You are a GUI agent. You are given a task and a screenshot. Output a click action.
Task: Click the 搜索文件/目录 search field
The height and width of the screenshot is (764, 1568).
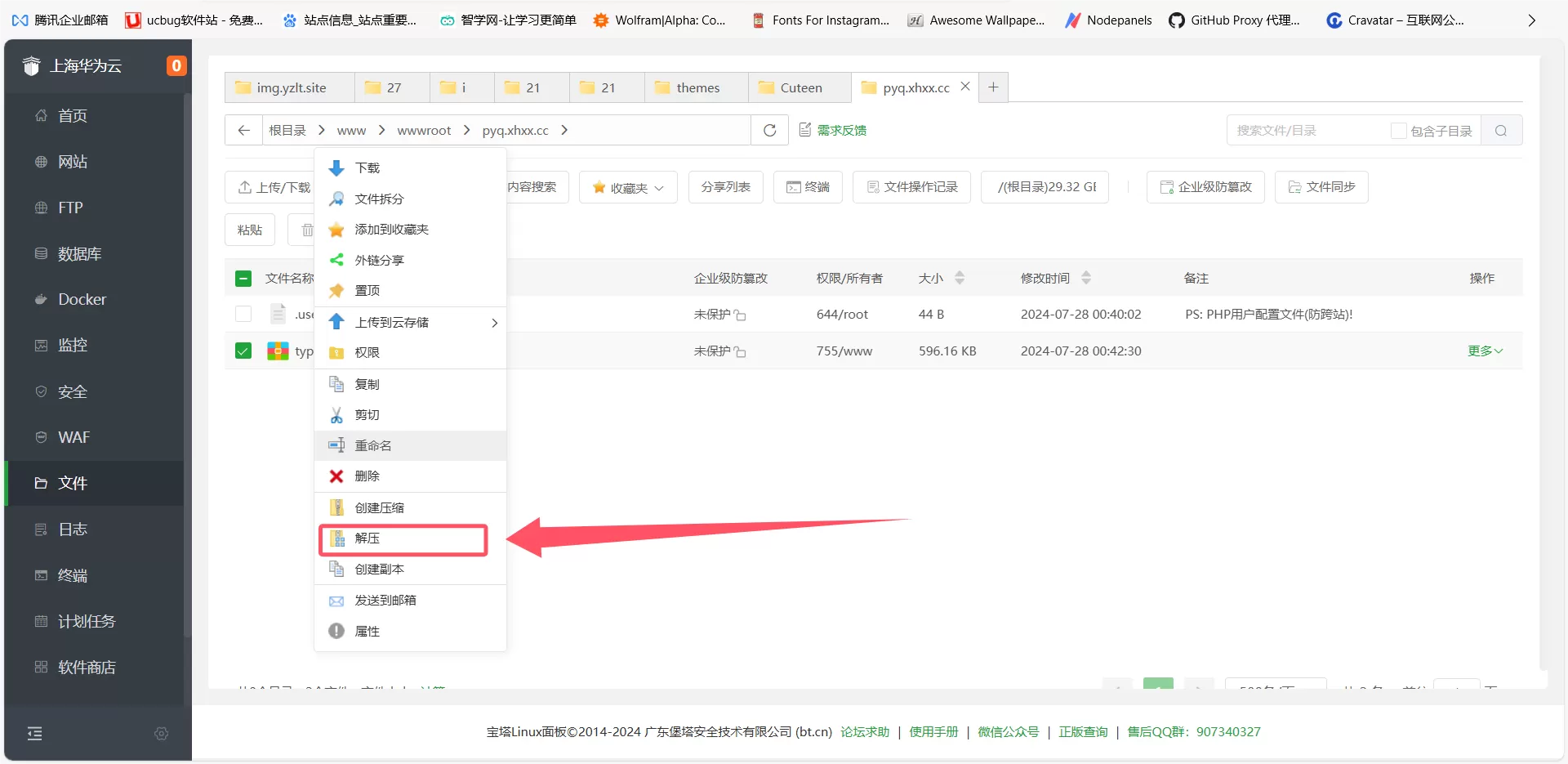[1307, 131]
